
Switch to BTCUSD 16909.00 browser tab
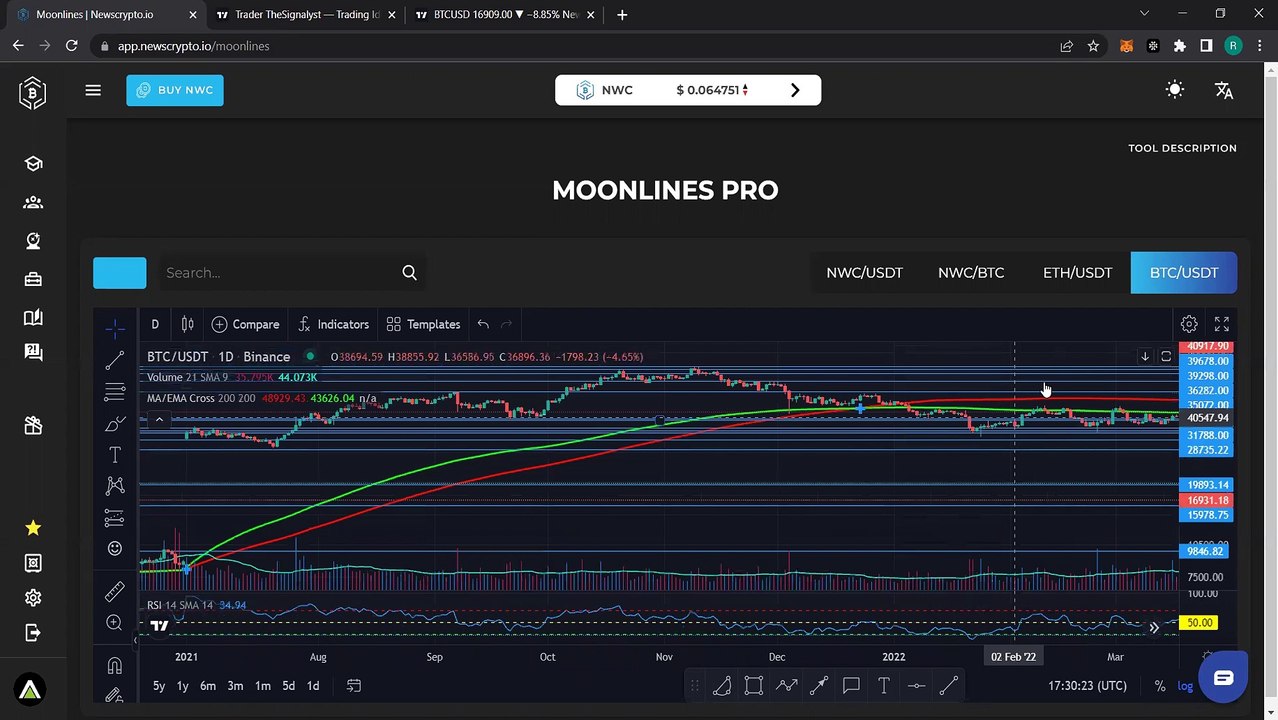(x=505, y=15)
